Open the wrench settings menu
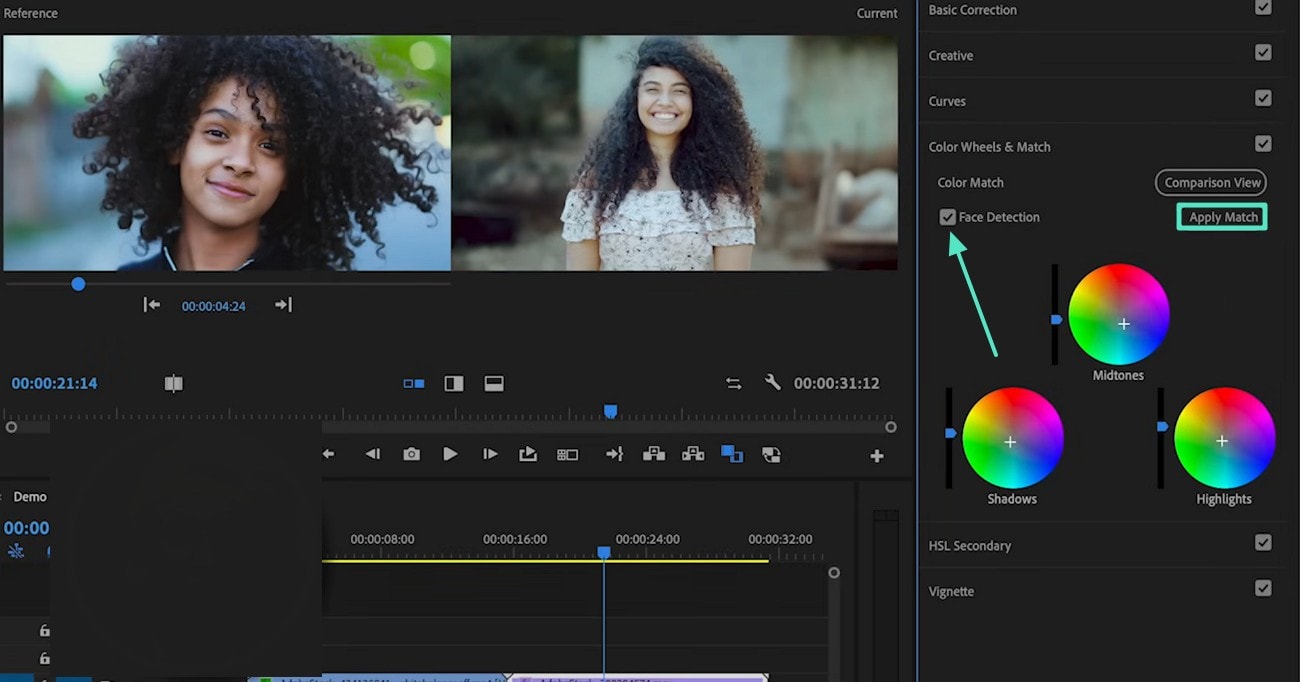1300x682 pixels. 772,383
